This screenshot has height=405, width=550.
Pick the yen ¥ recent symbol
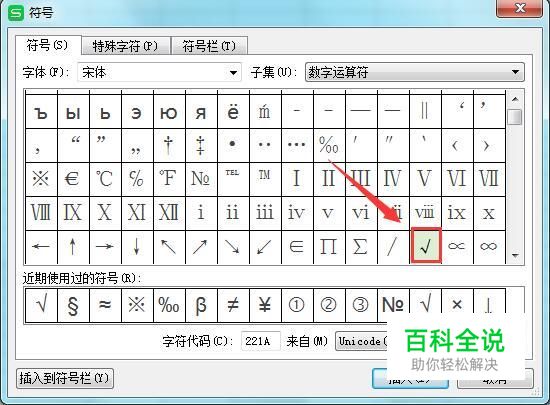coord(264,305)
